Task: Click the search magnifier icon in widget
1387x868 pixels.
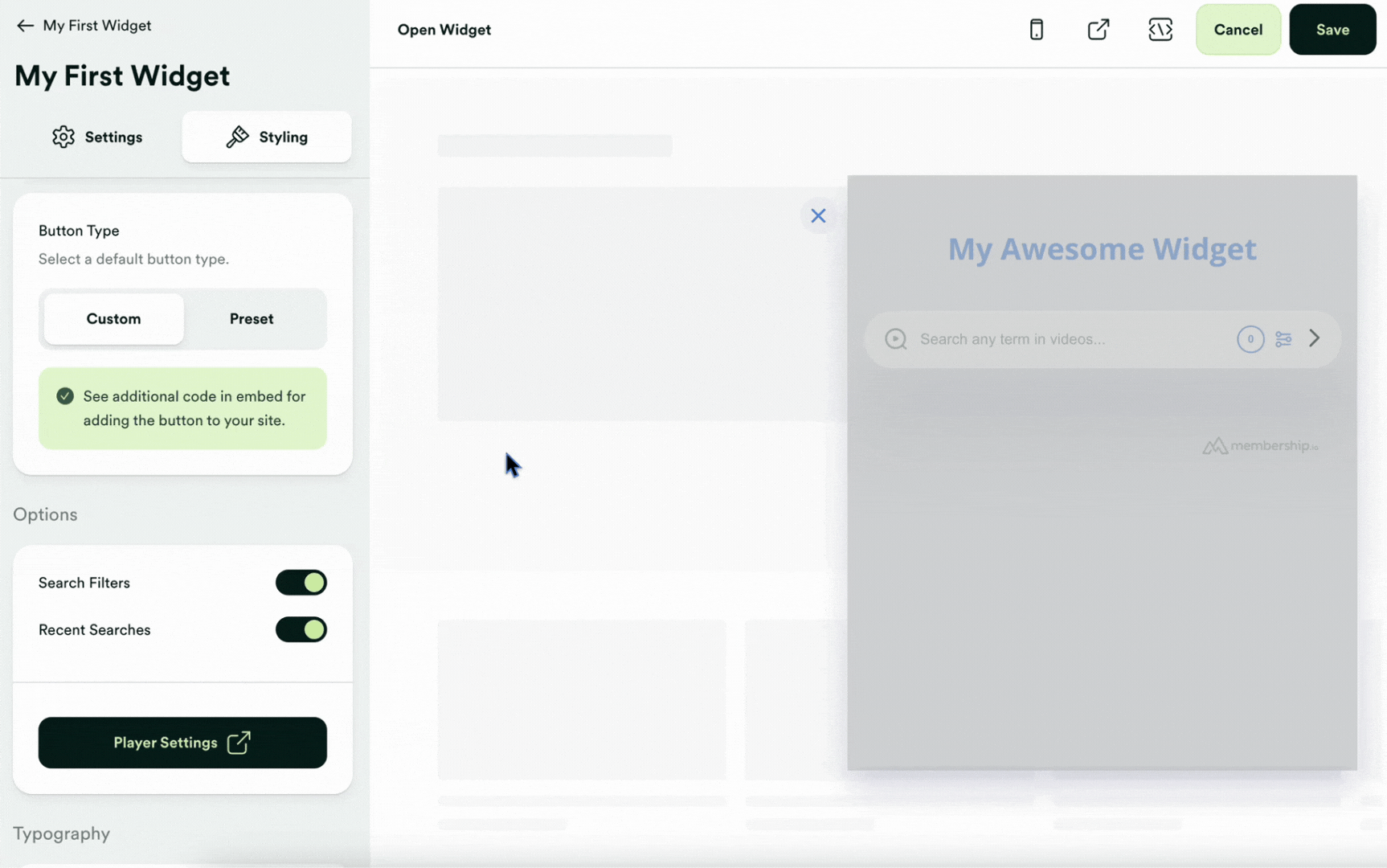Action: [895, 339]
